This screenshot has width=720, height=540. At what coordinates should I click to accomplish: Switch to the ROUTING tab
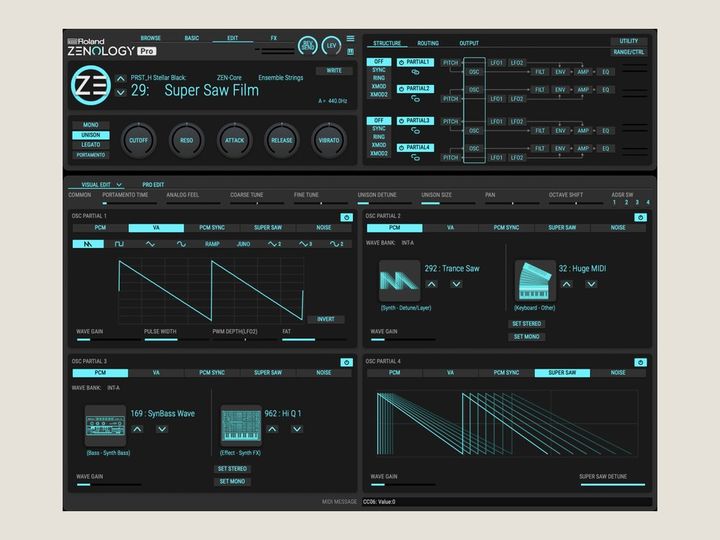pos(428,43)
